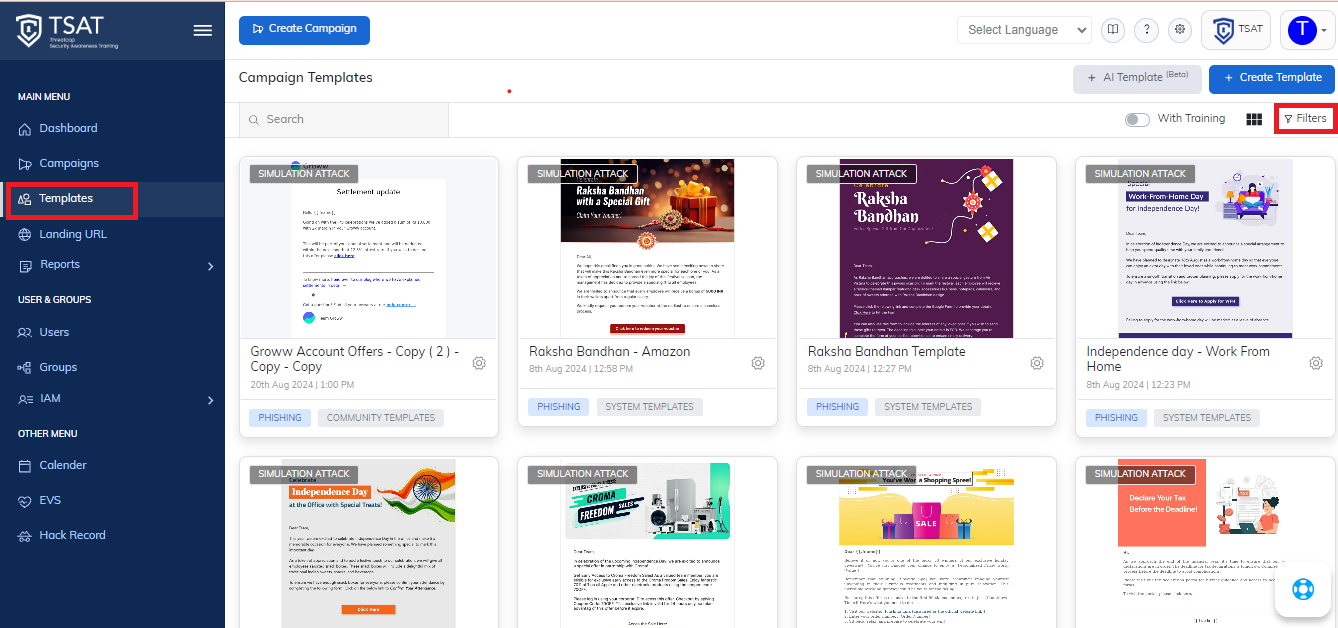Click the Campaigns icon in sidebar

pos(25,164)
